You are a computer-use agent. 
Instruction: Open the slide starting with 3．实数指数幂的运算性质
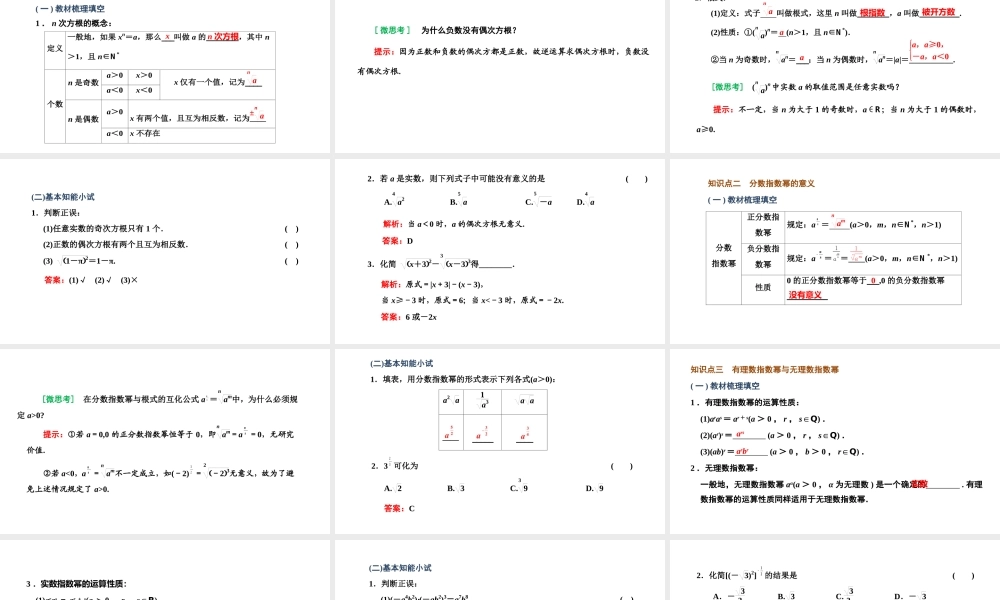click(x=165, y=570)
